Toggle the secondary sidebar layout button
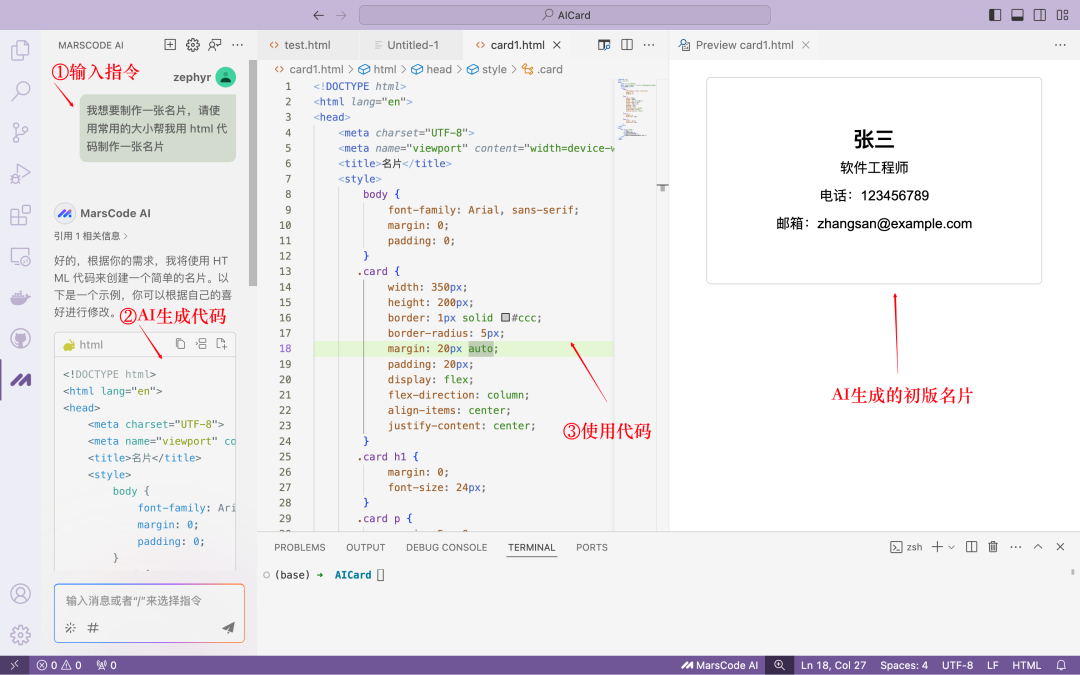The width and height of the screenshot is (1080, 675). coord(1040,15)
